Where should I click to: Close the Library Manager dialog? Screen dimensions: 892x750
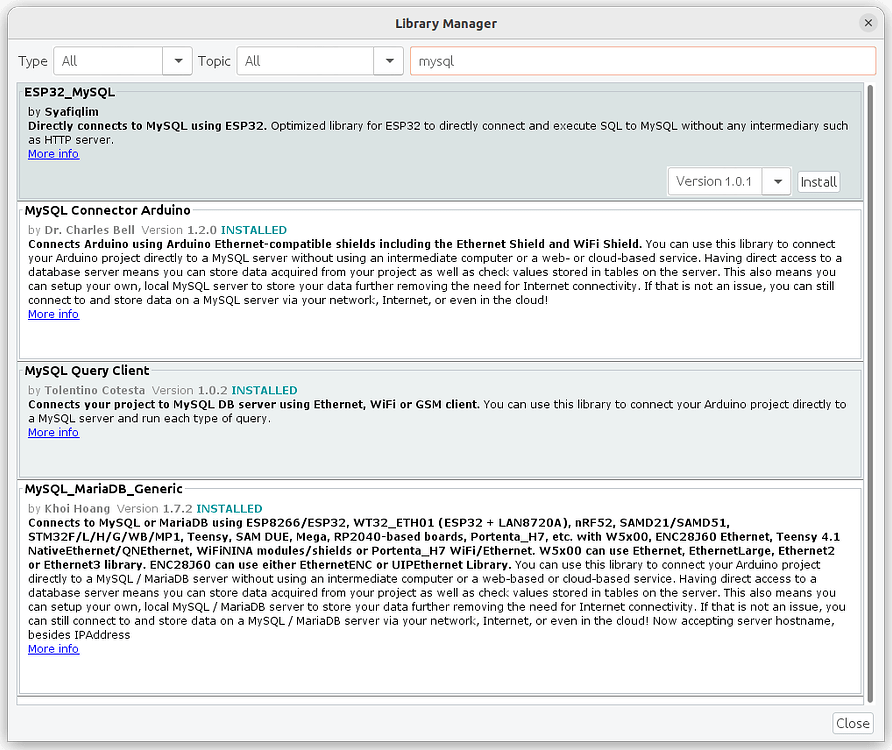(852, 723)
